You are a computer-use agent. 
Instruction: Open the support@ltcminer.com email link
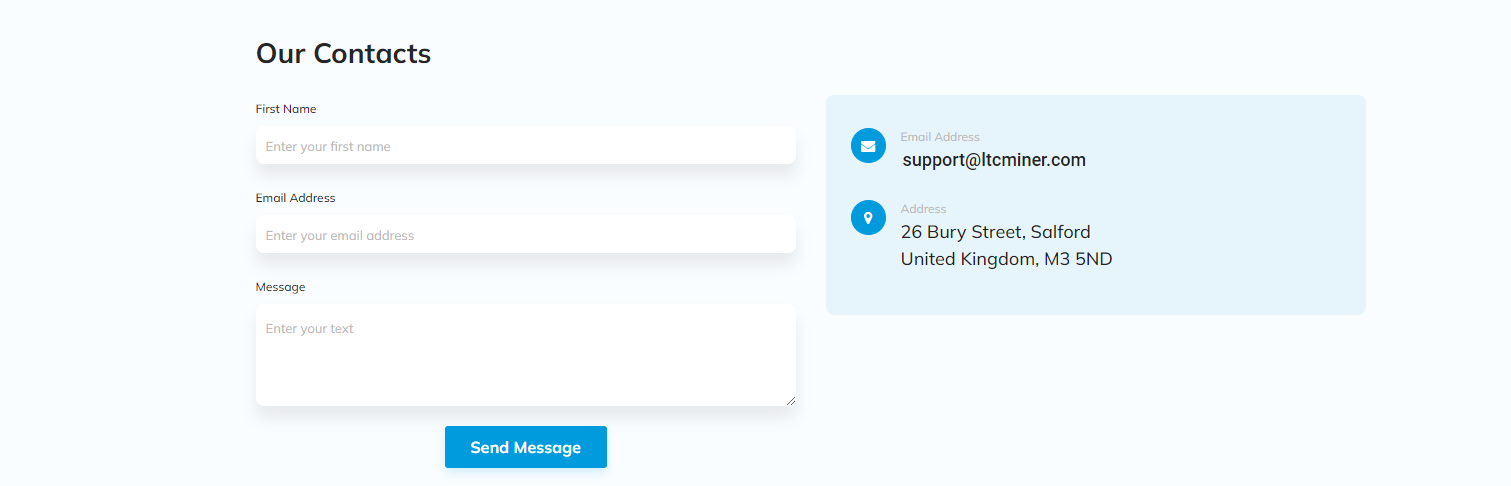[x=994, y=160]
